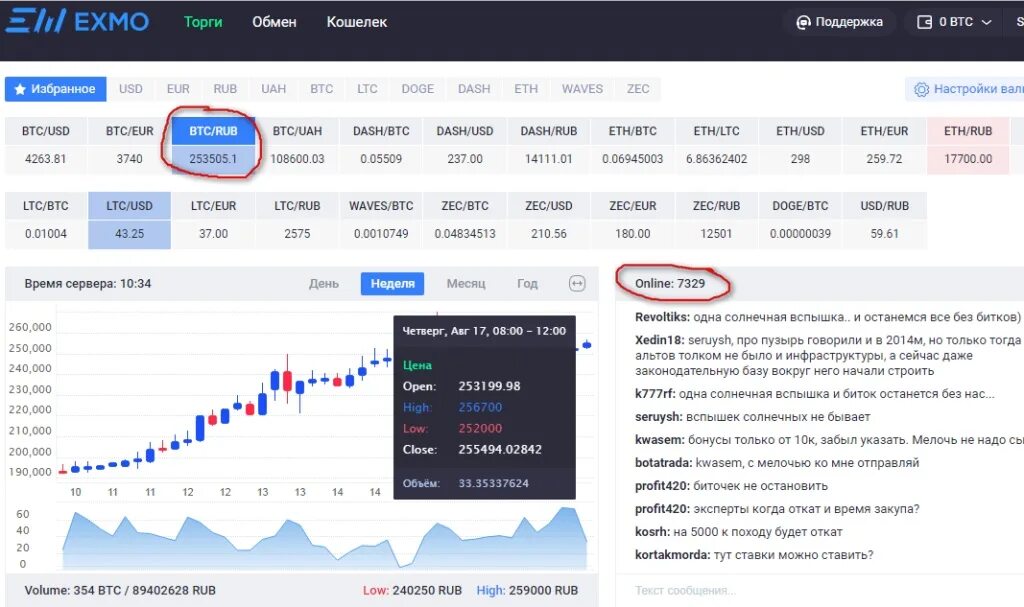Click the Online: 7329 counter

[x=670, y=284]
